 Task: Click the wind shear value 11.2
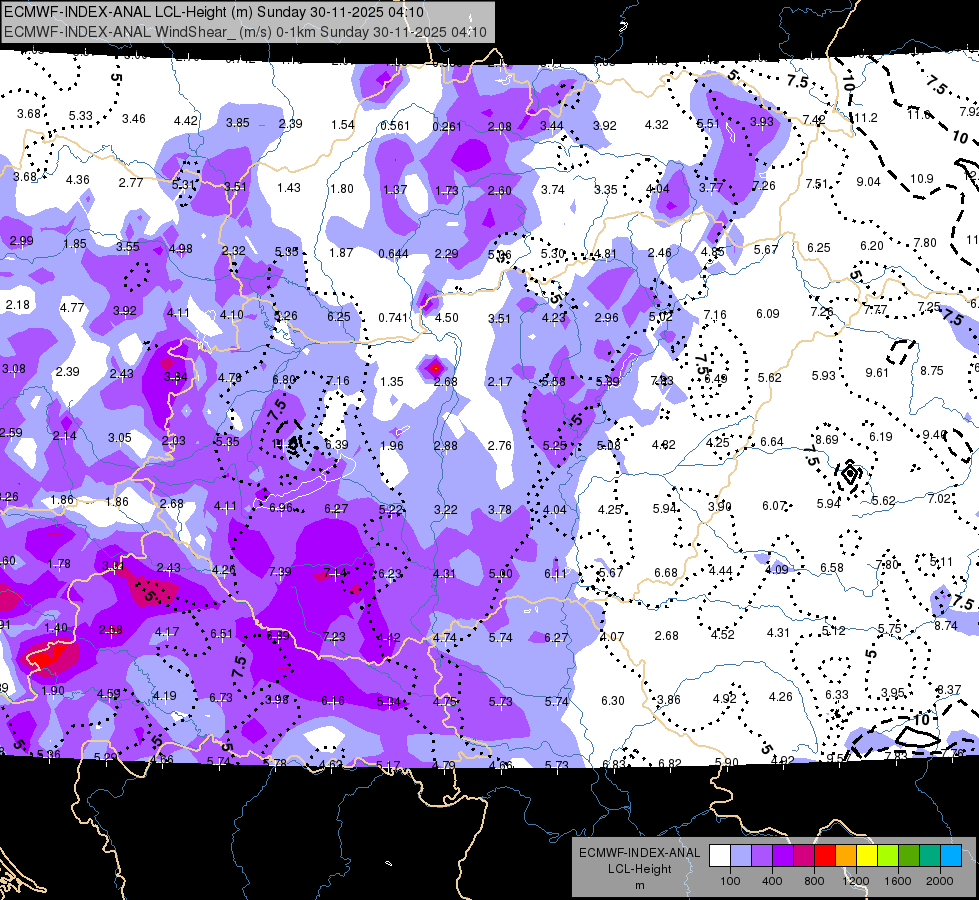coord(866,117)
